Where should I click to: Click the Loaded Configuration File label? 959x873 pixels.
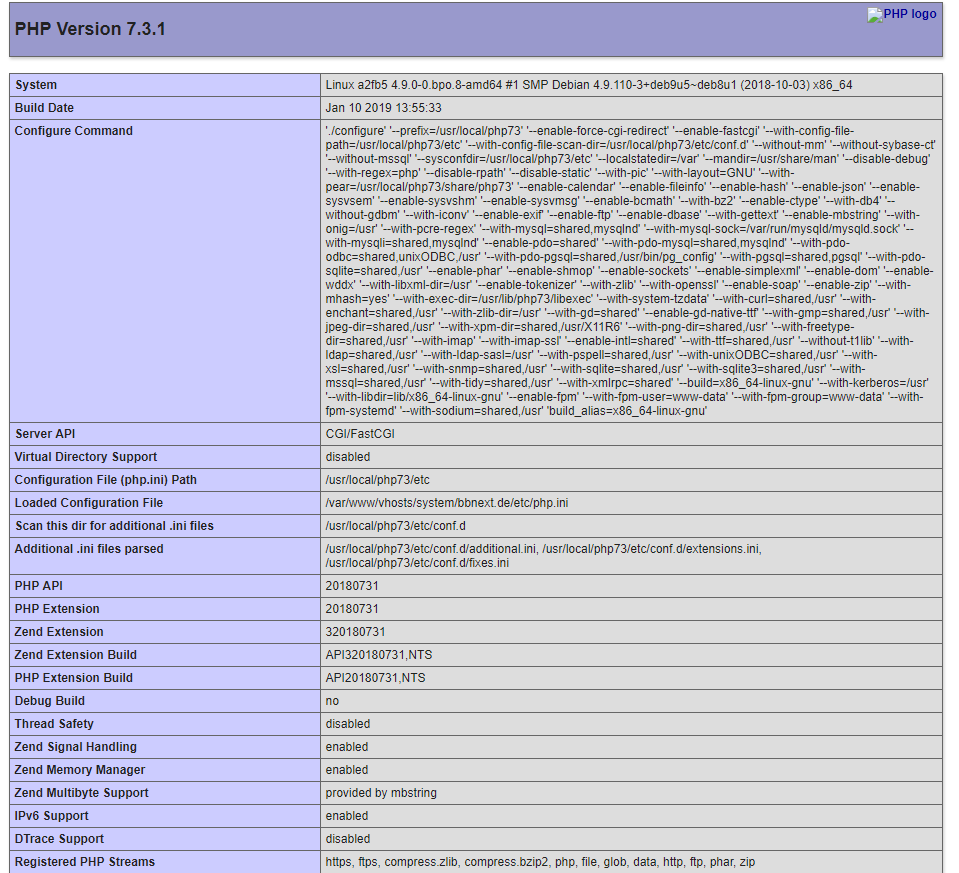(x=89, y=503)
